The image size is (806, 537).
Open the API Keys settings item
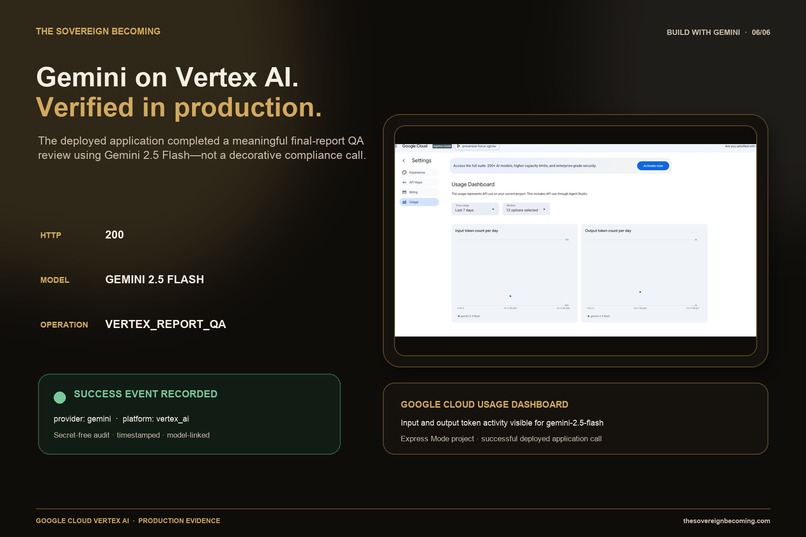[419, 182]
